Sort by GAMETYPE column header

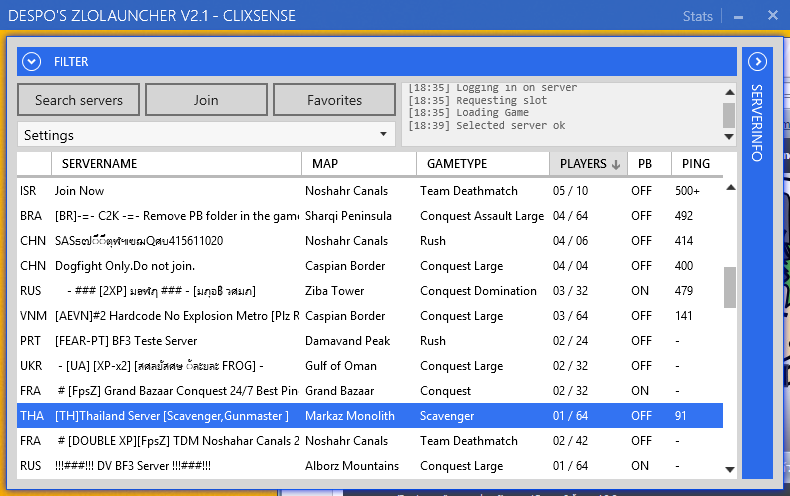point(483,164)
